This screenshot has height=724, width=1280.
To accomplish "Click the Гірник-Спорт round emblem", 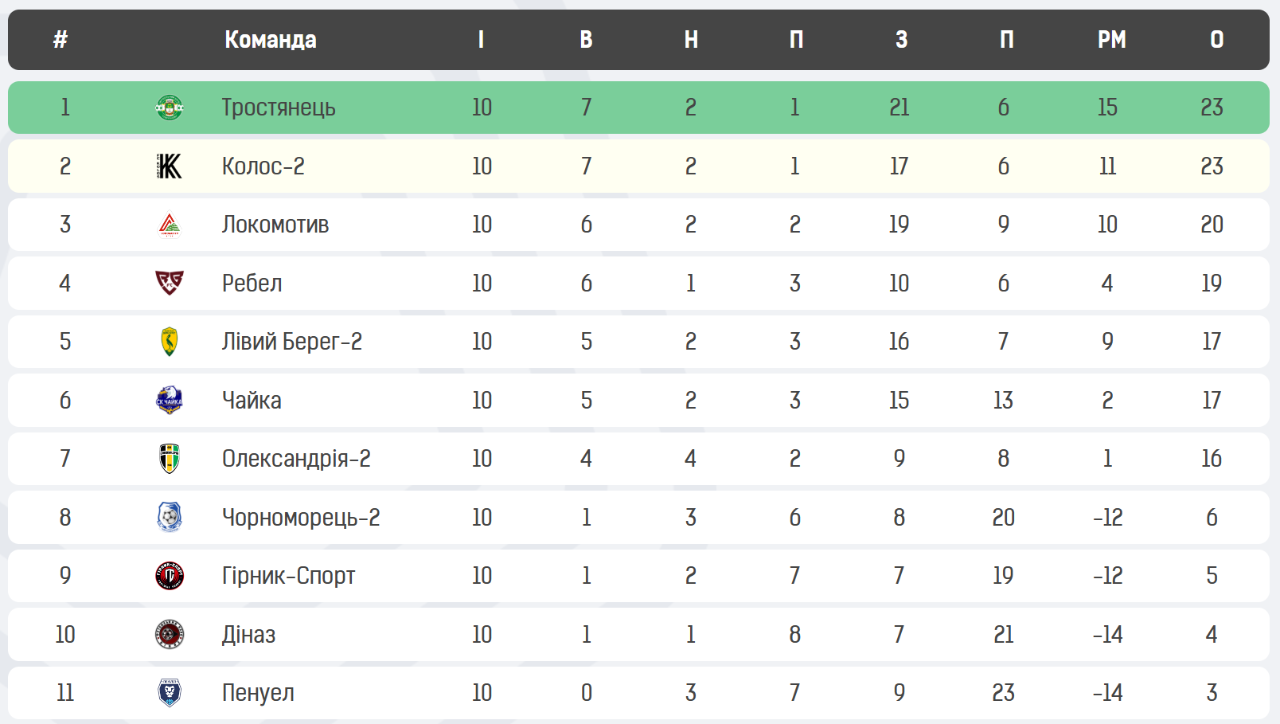I will pyautogui.click(x=170, y=576).
